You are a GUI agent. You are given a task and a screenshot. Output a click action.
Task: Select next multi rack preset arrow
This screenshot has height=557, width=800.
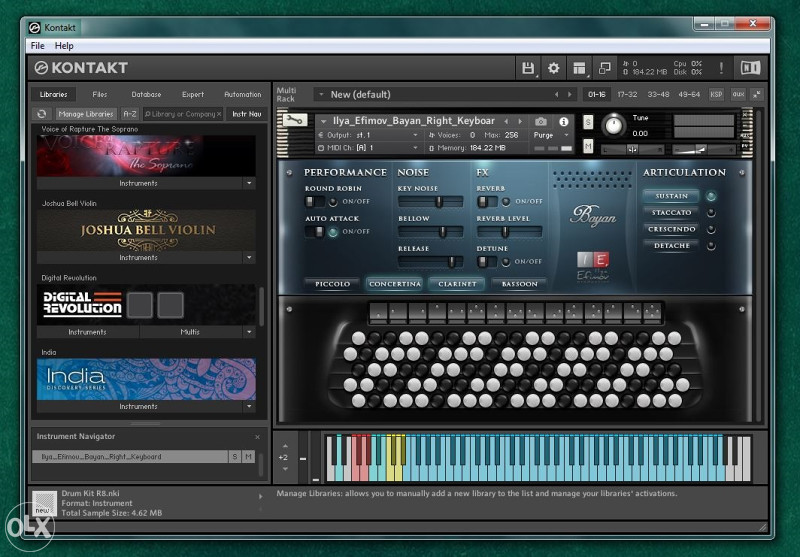(x=570, y=94)
